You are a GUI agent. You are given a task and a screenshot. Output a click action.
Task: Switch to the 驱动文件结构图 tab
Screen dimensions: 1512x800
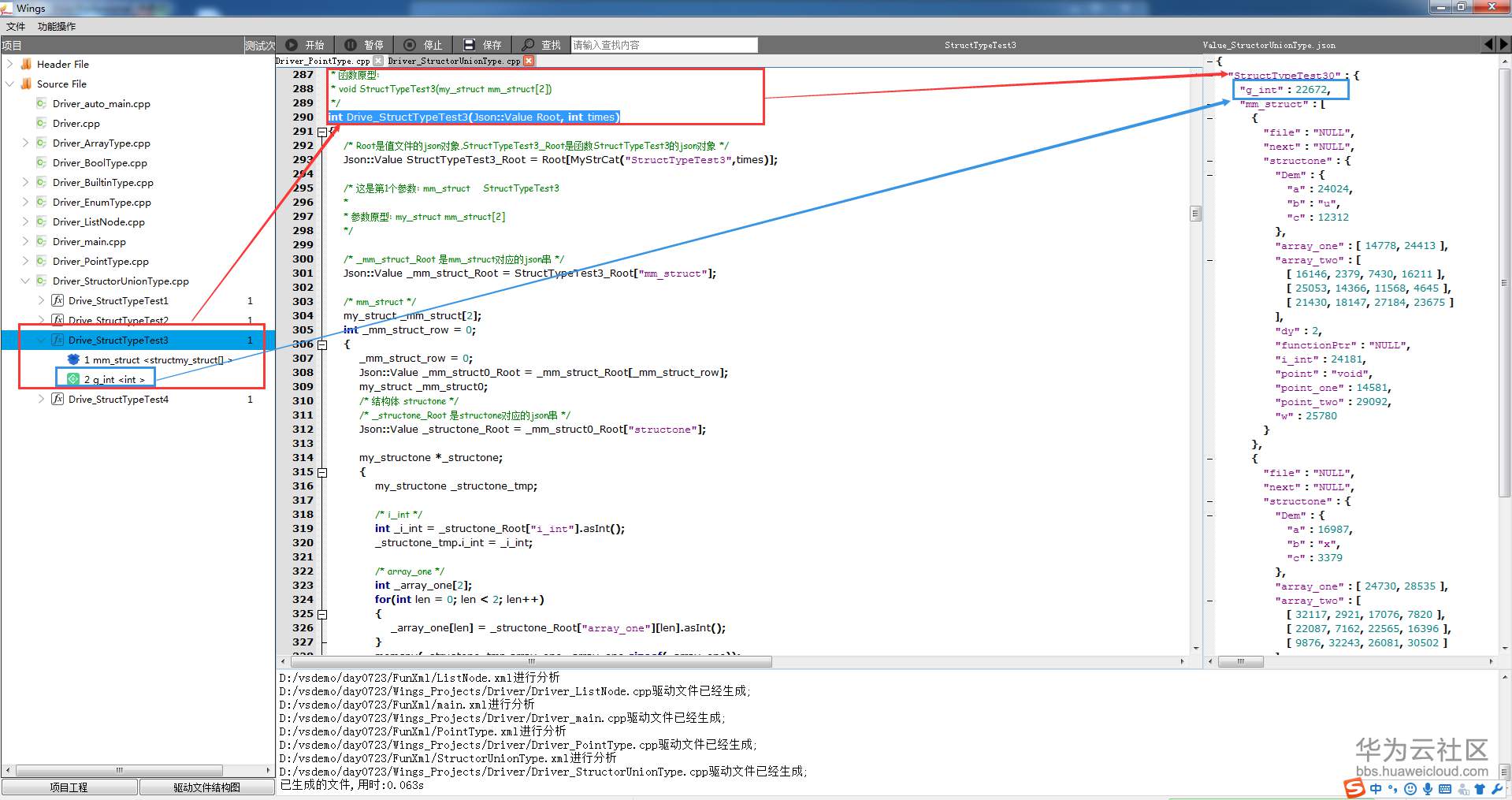206,787
